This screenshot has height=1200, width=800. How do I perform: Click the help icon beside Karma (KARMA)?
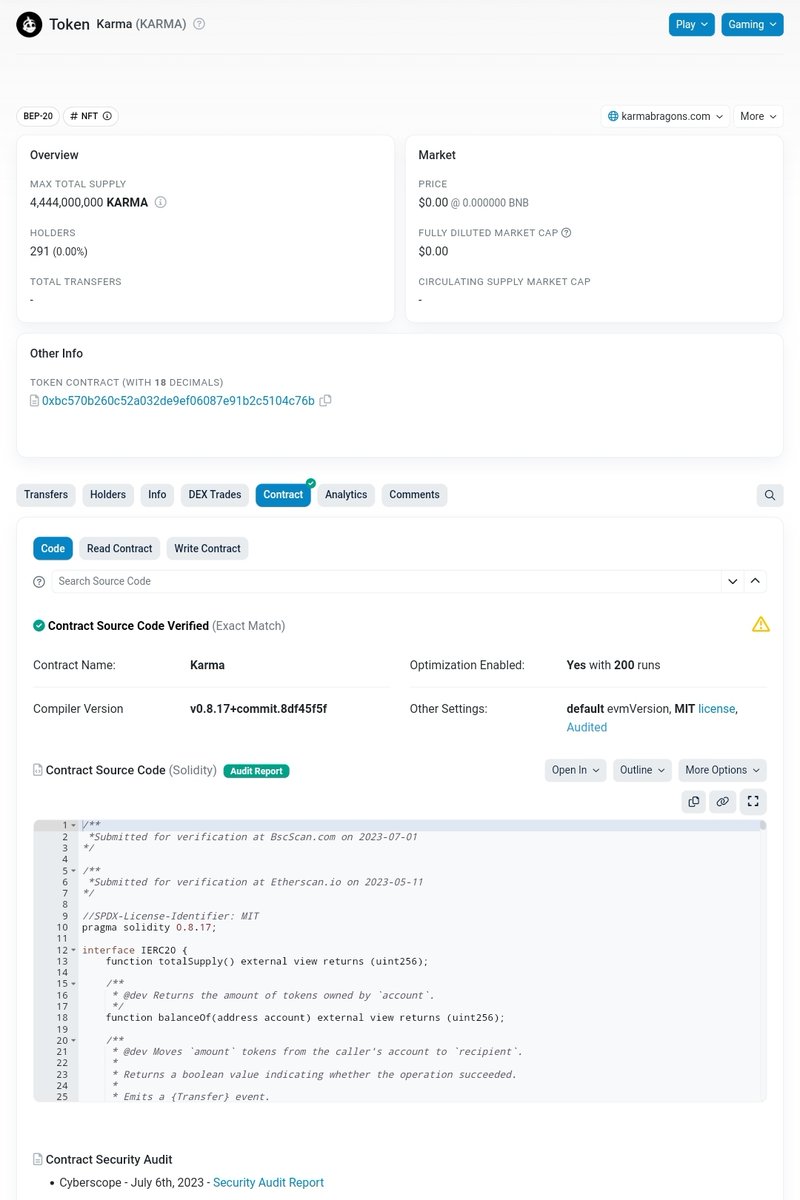199,24
